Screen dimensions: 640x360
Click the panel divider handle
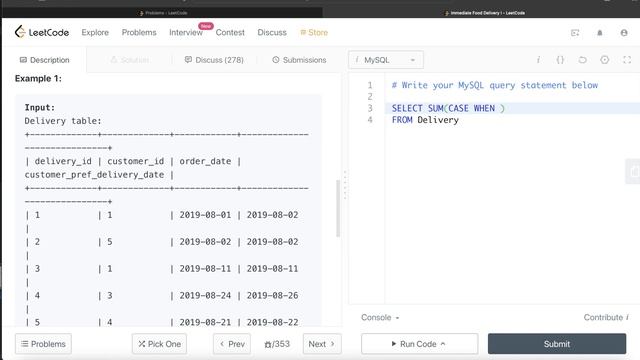(x=345, y=185)
